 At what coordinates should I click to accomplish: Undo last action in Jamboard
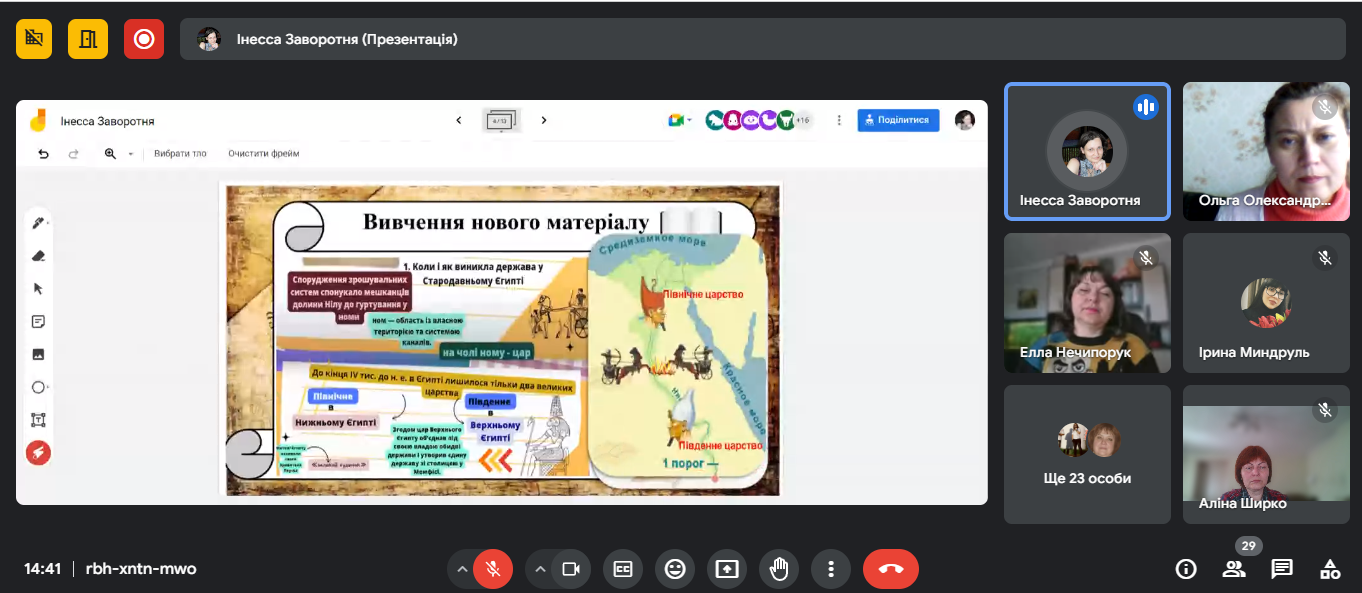[43, 154]
